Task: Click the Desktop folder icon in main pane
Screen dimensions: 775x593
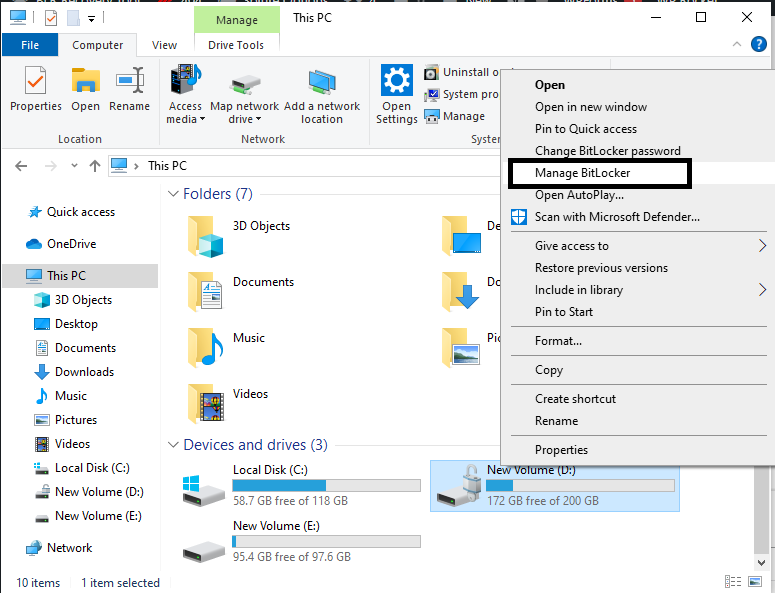Action: 462,237
